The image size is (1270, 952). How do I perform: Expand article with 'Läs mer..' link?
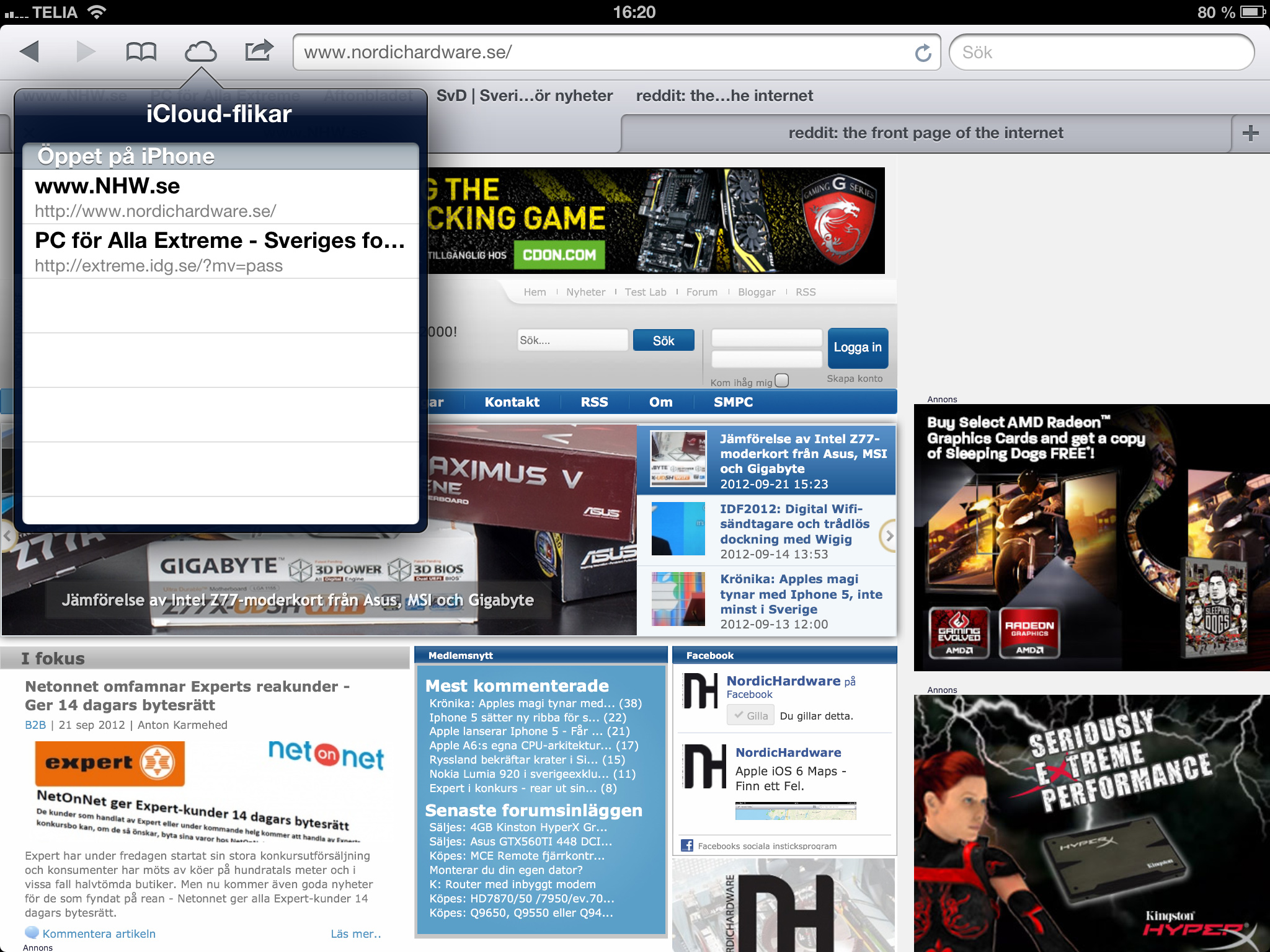coord(355,933)
